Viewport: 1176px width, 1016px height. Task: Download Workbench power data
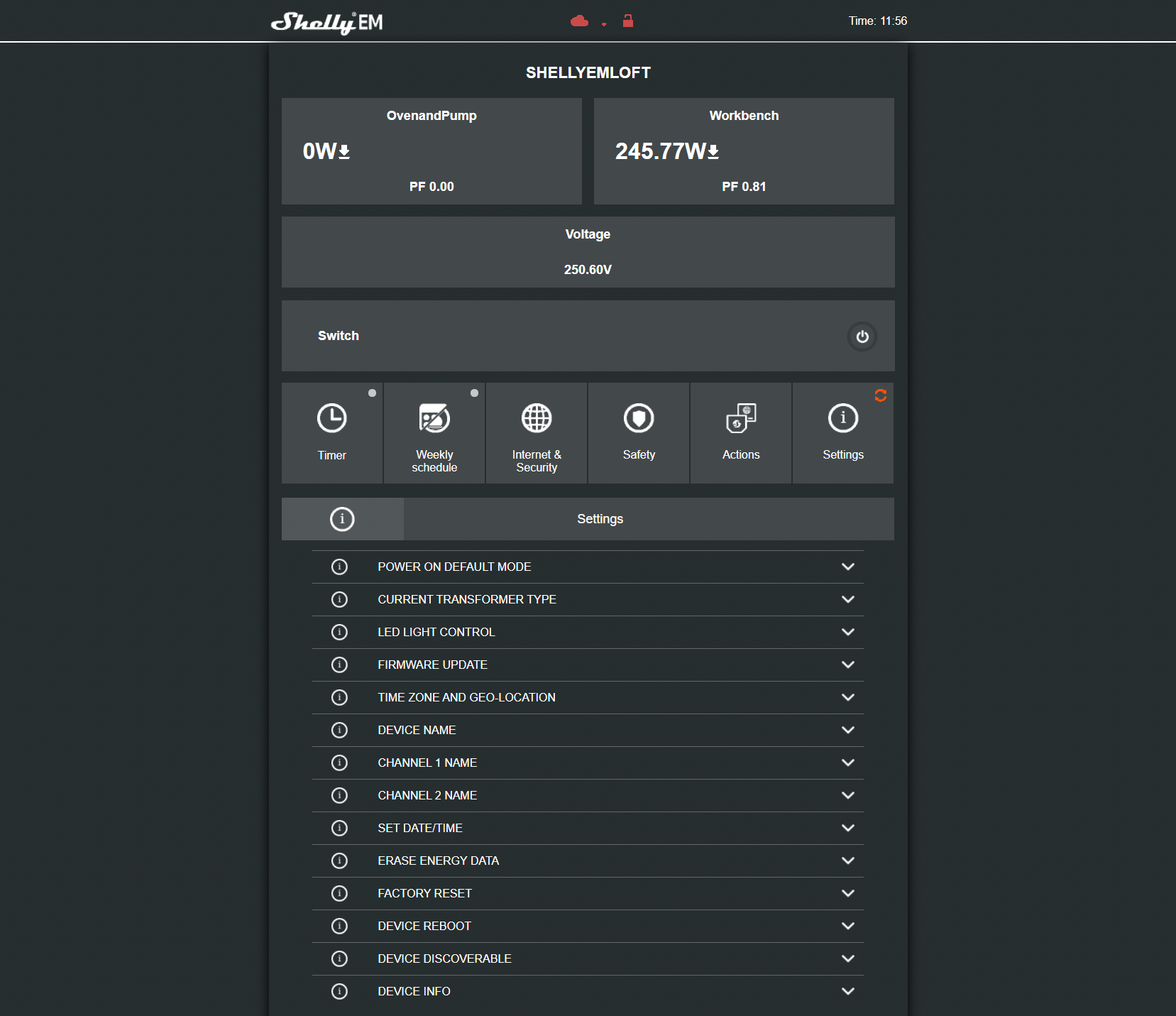[x=713, y=152]
